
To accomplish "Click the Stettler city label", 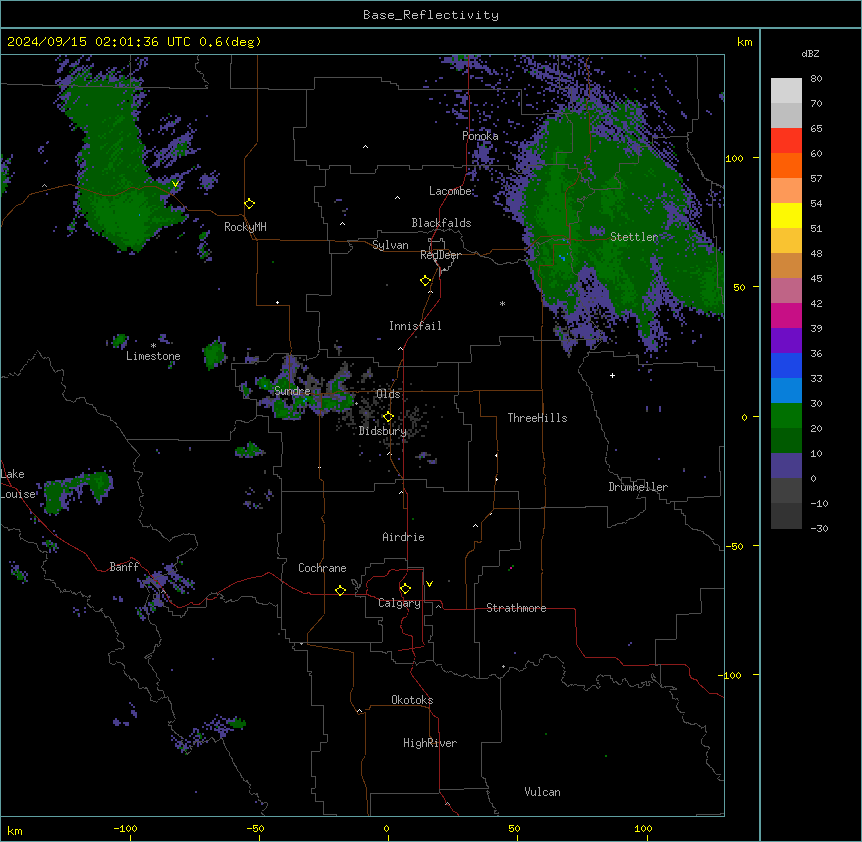I will pyautogui.click(x=634, y=237).
